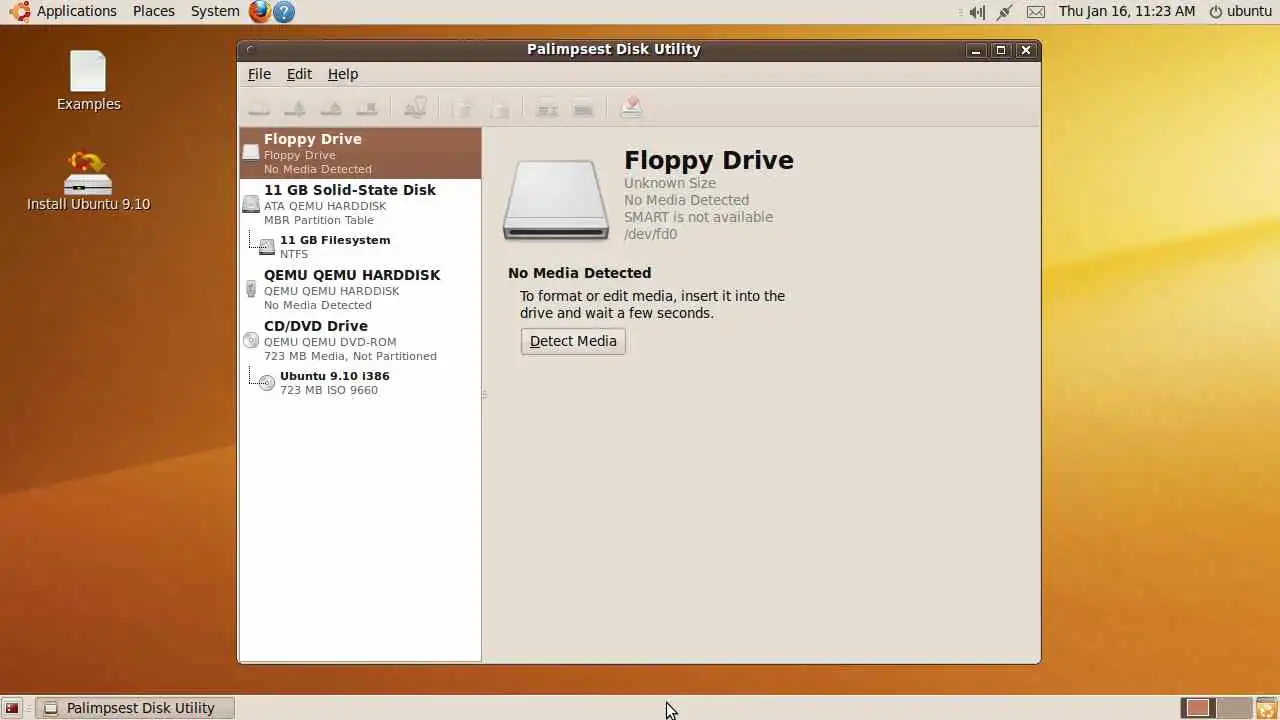This screenshot has width=1280, height=720.
Task: Click the /dev/fd0 device path text
Action: click(x=650, y=234)
